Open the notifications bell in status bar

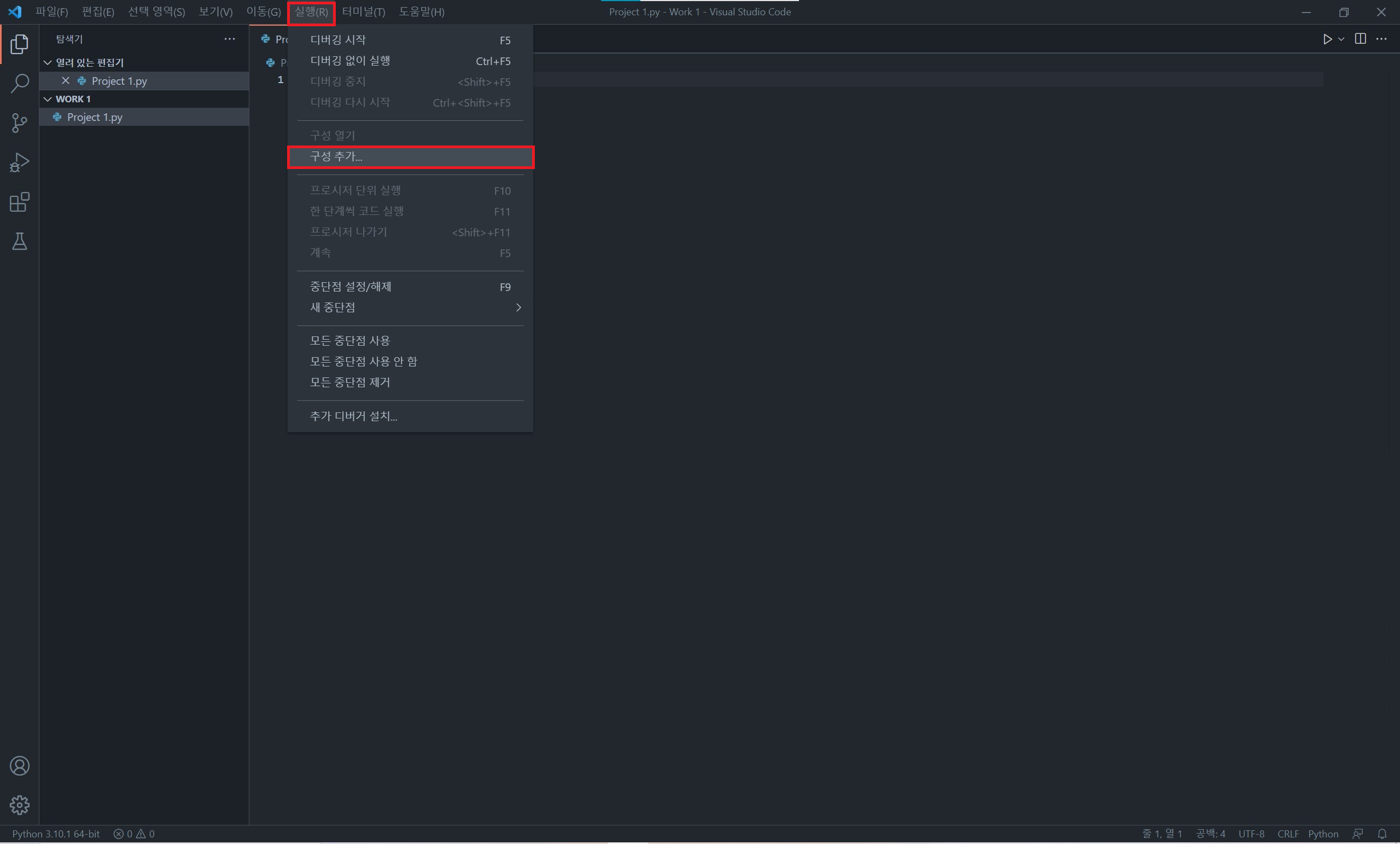[x=1382, y=834]
